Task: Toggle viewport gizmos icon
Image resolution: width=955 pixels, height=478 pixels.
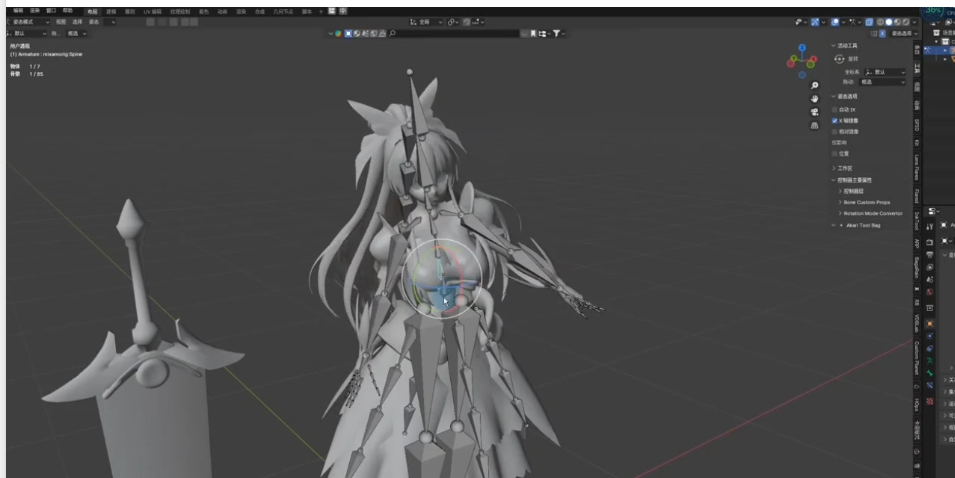Action: pyautogui.click(x=815, y=22)
